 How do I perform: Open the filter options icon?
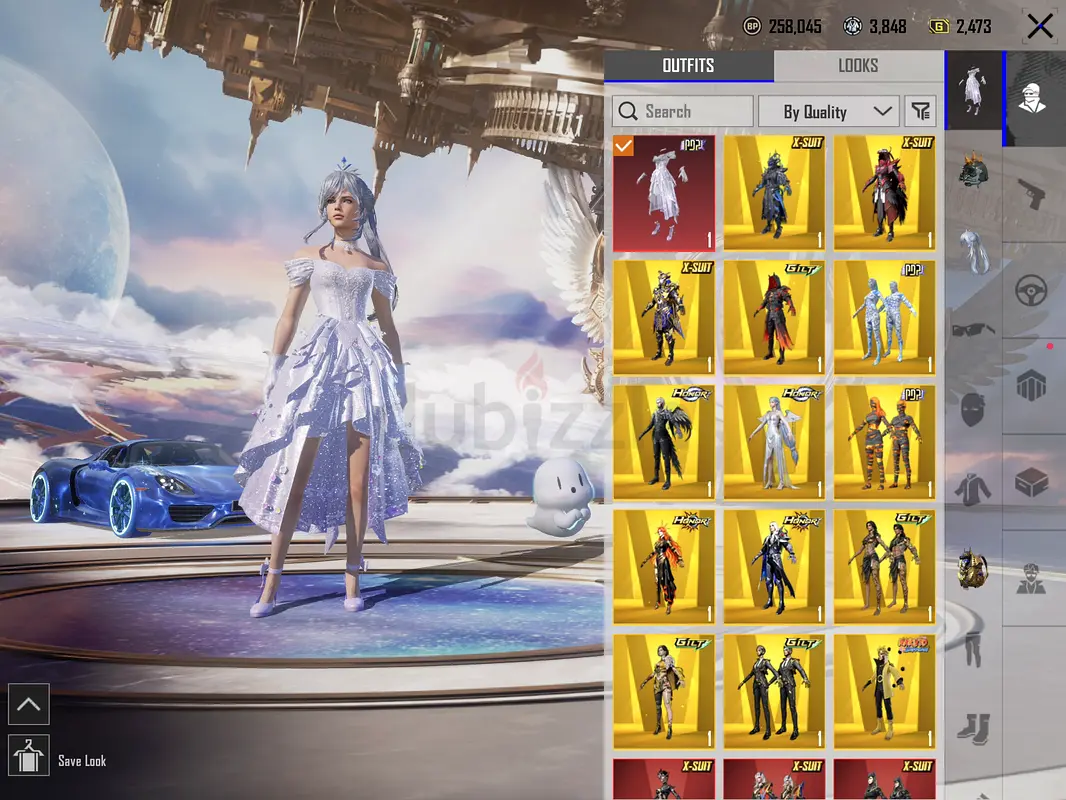(x=921, y=111)
